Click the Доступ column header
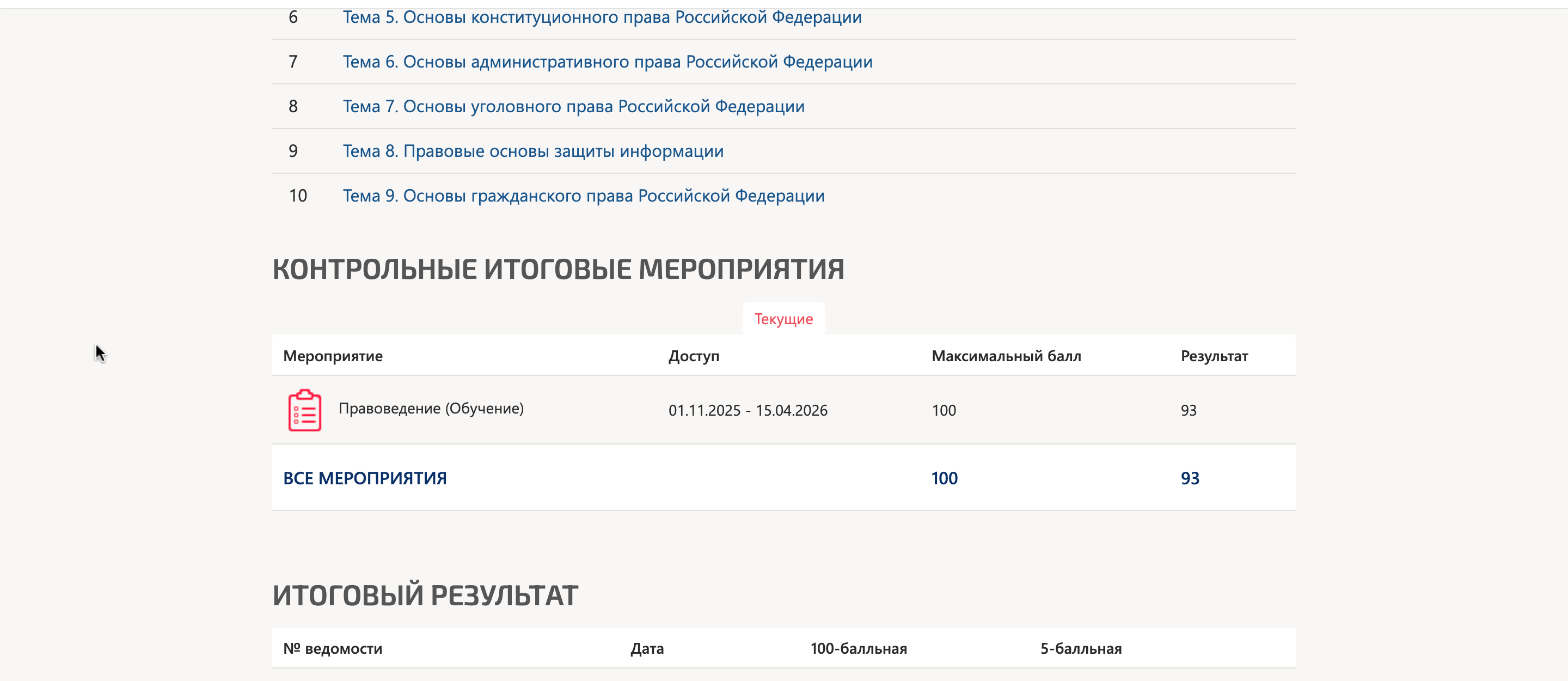This screenshot has height=681, width=1568. pos(693,356)
